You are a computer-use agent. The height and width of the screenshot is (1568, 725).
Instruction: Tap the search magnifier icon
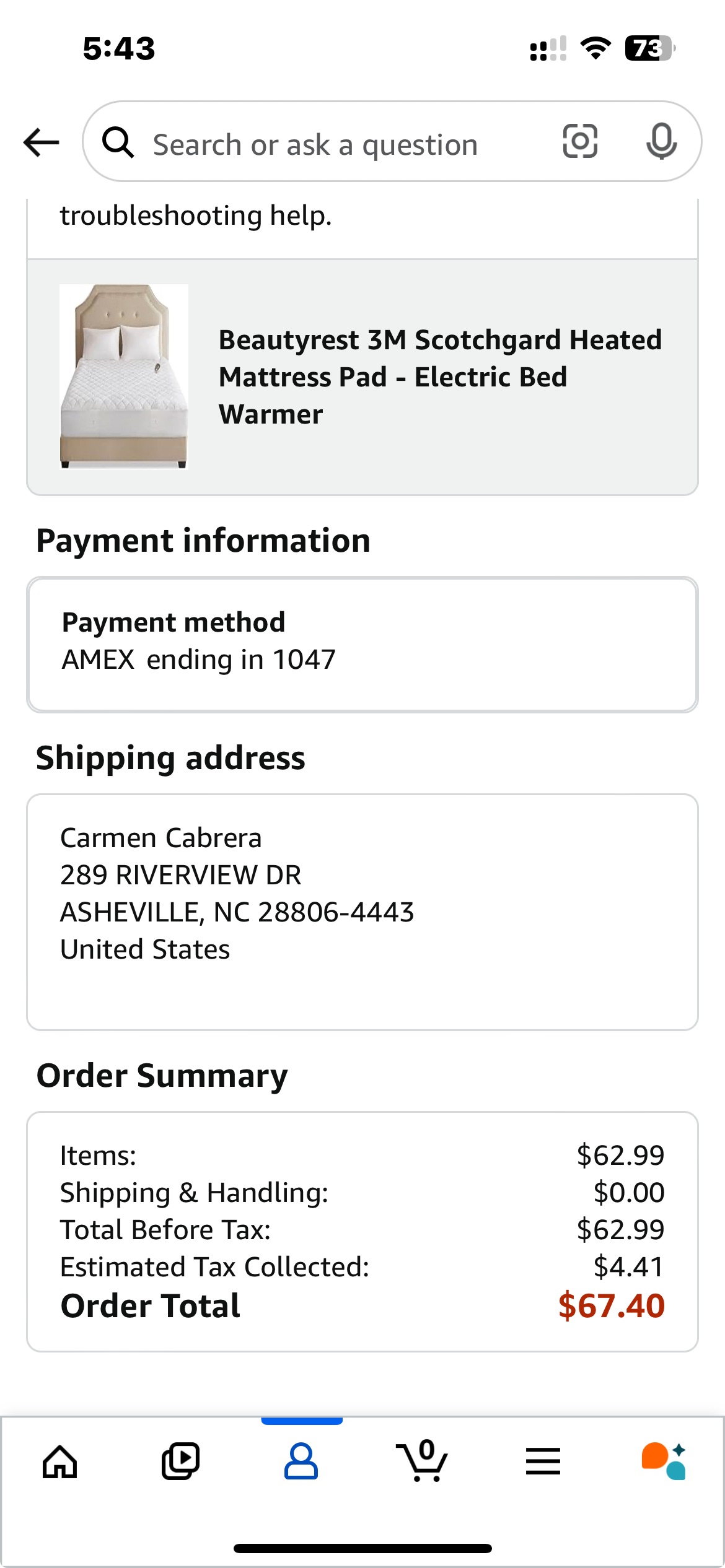[118, 142]
